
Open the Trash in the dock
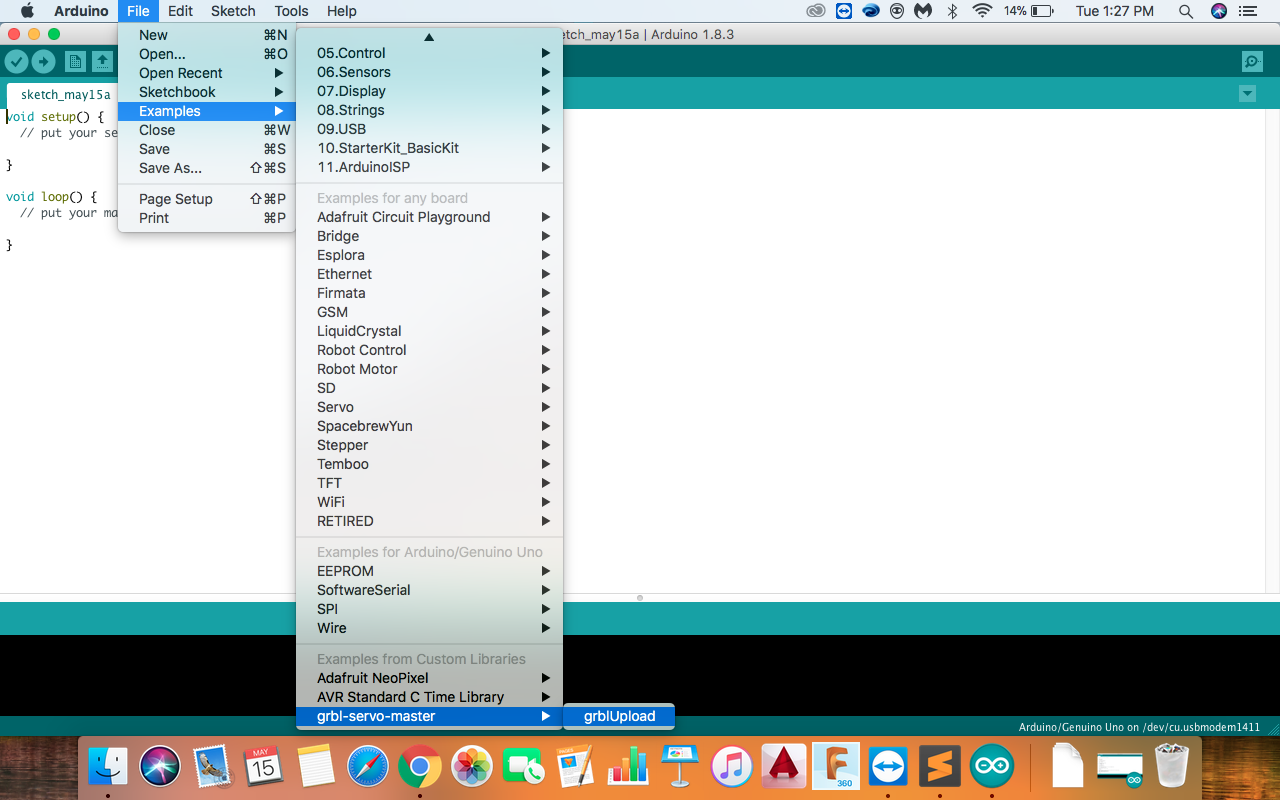1171,768
